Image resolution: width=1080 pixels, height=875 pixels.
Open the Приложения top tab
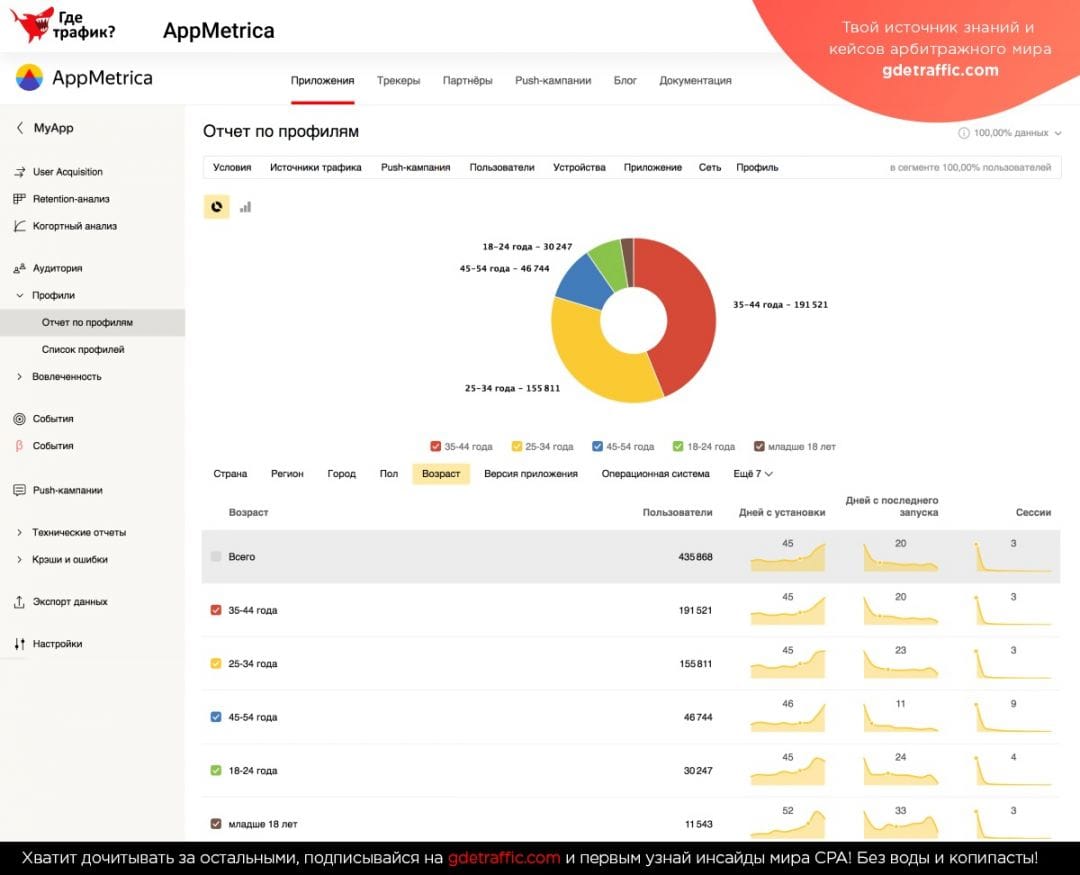[322, 81]
